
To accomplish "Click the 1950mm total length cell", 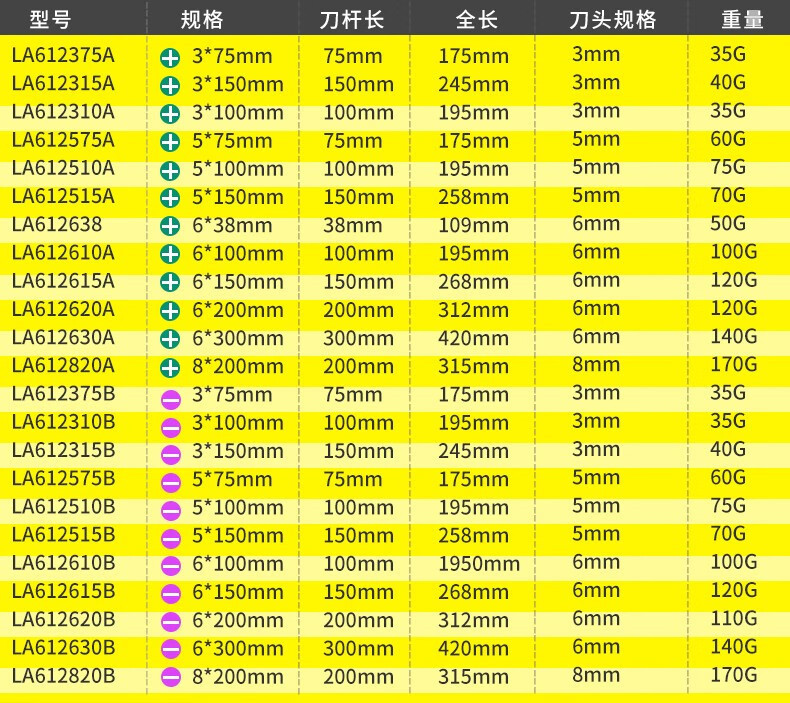I will click(479, 564).
